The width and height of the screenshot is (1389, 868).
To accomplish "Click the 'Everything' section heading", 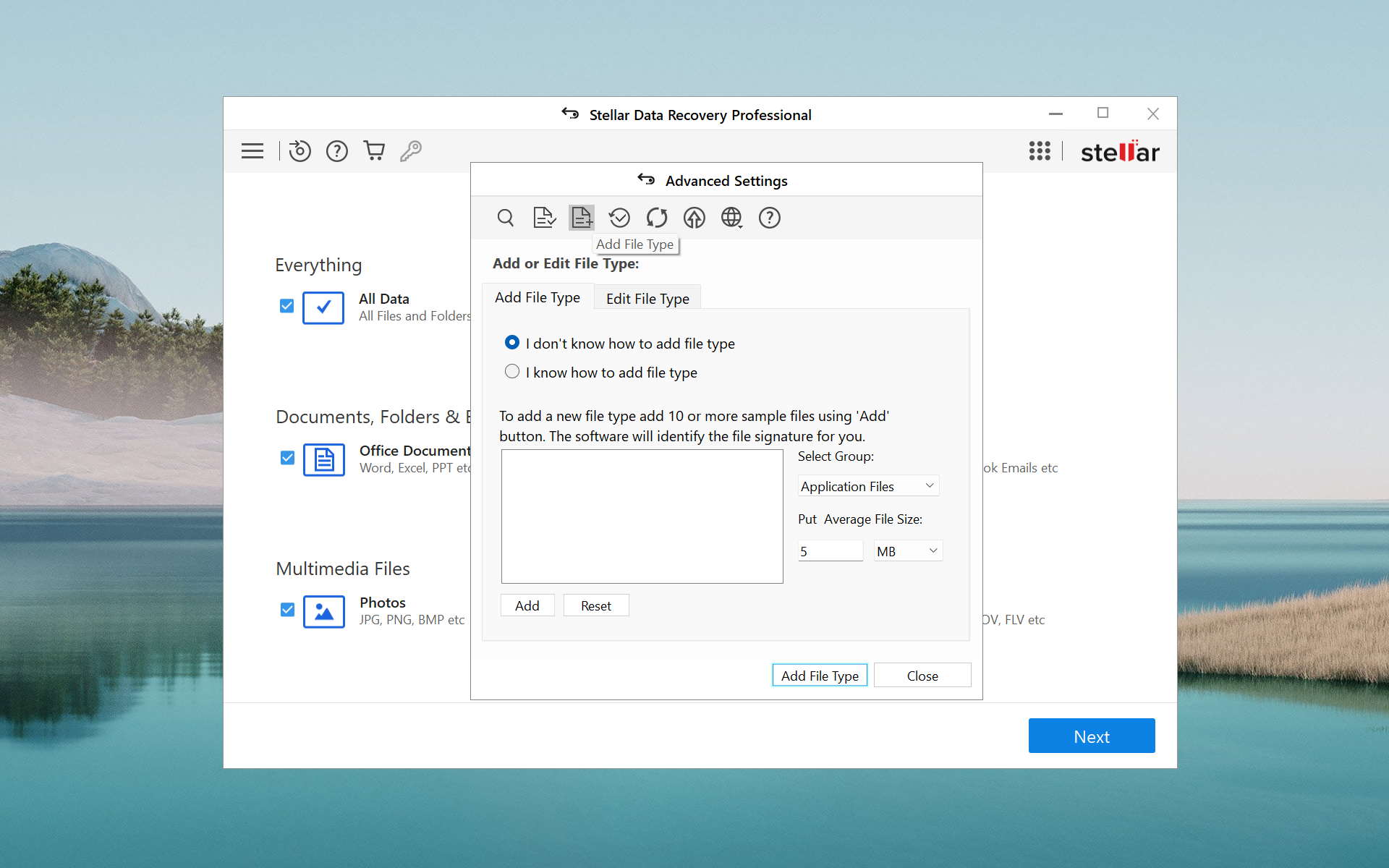I will 318,265.
